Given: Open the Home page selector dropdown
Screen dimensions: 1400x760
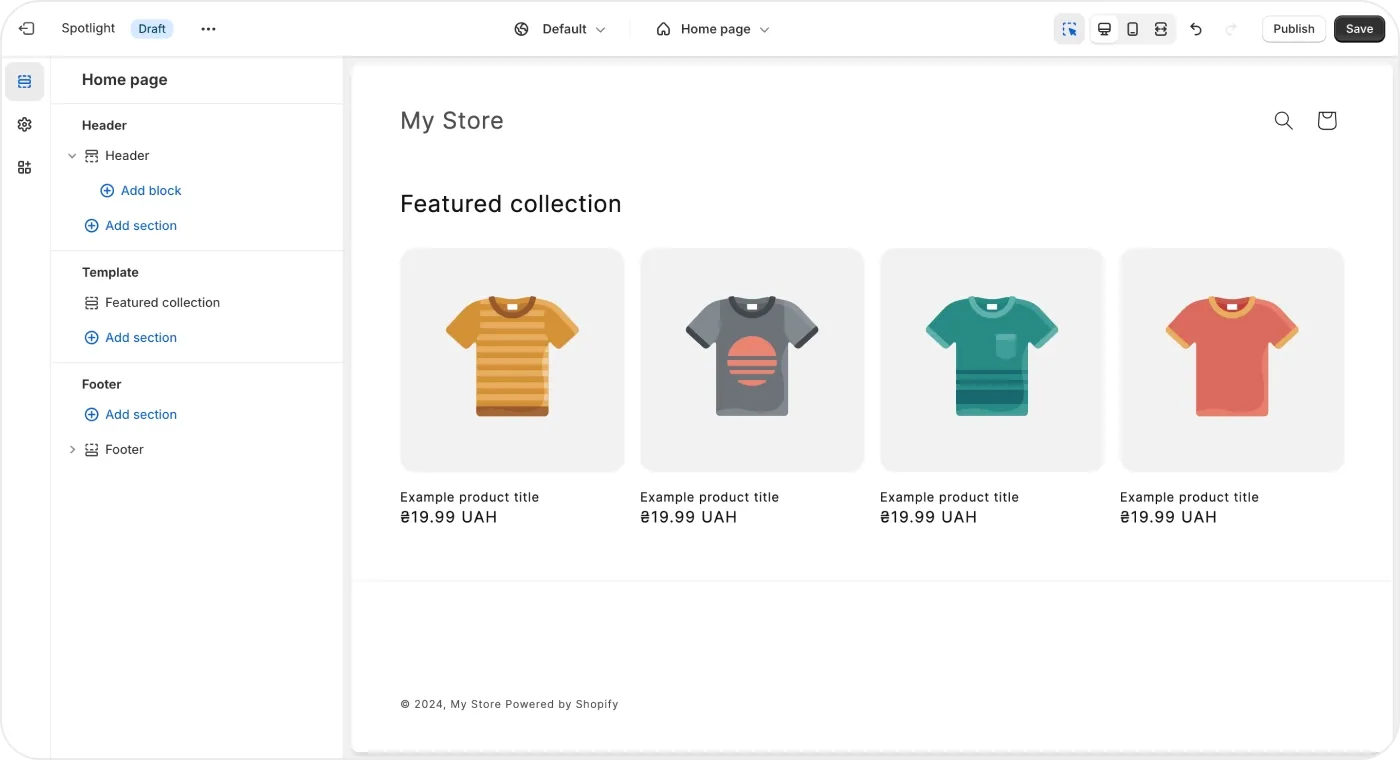Looking at the screenshot, I should 712,29.
